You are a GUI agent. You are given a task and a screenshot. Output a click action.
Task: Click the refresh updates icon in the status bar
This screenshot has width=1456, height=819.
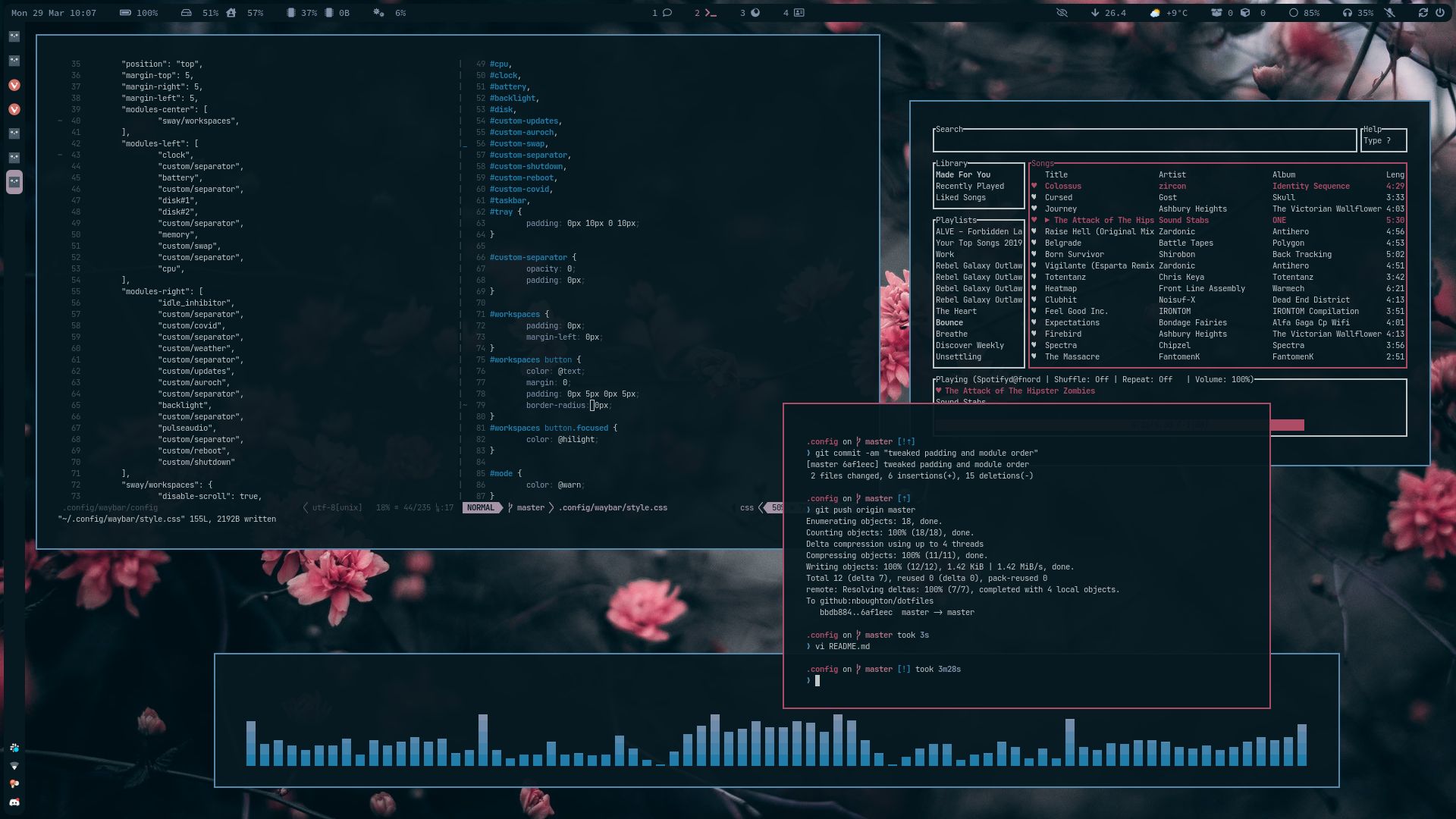[x=1423, y=12]
